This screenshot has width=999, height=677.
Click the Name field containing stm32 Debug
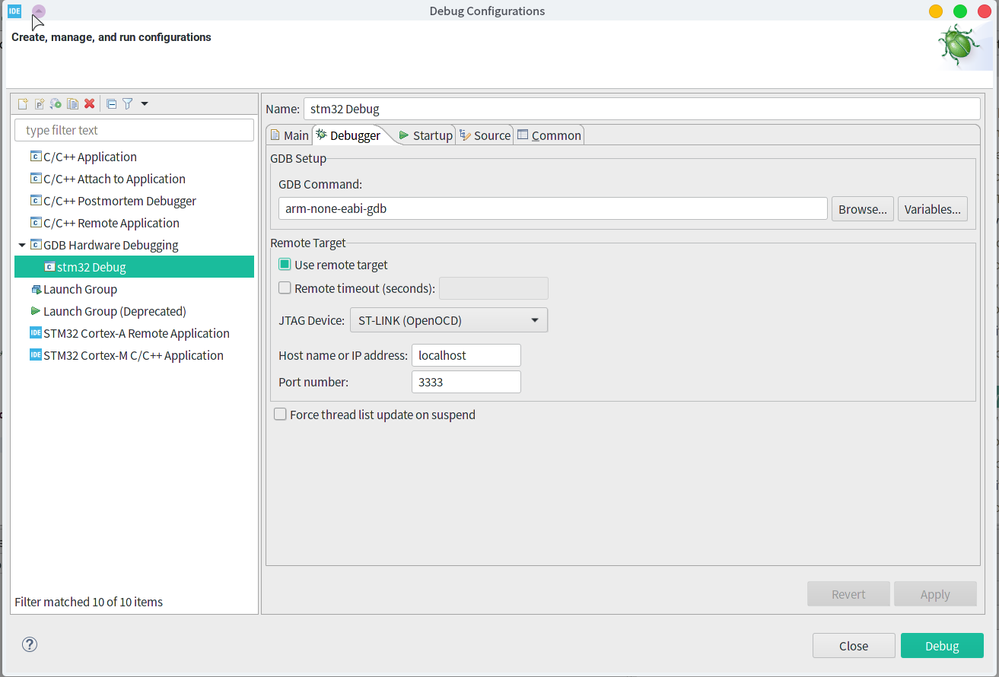(642, 109)
